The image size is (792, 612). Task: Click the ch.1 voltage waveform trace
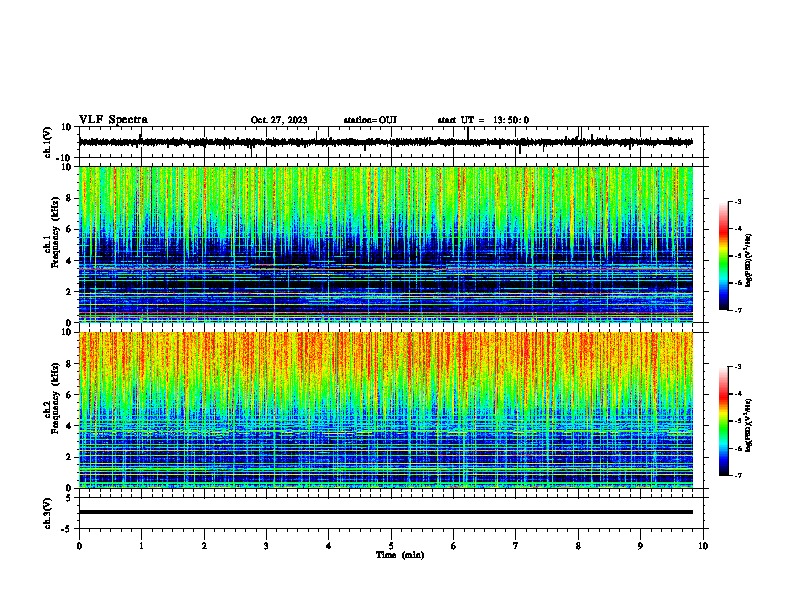[385, 142]
